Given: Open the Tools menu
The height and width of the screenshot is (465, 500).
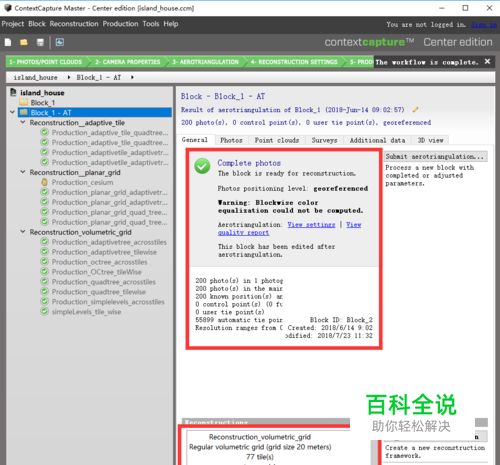Looking at the screenshot, I should point(151,24).
